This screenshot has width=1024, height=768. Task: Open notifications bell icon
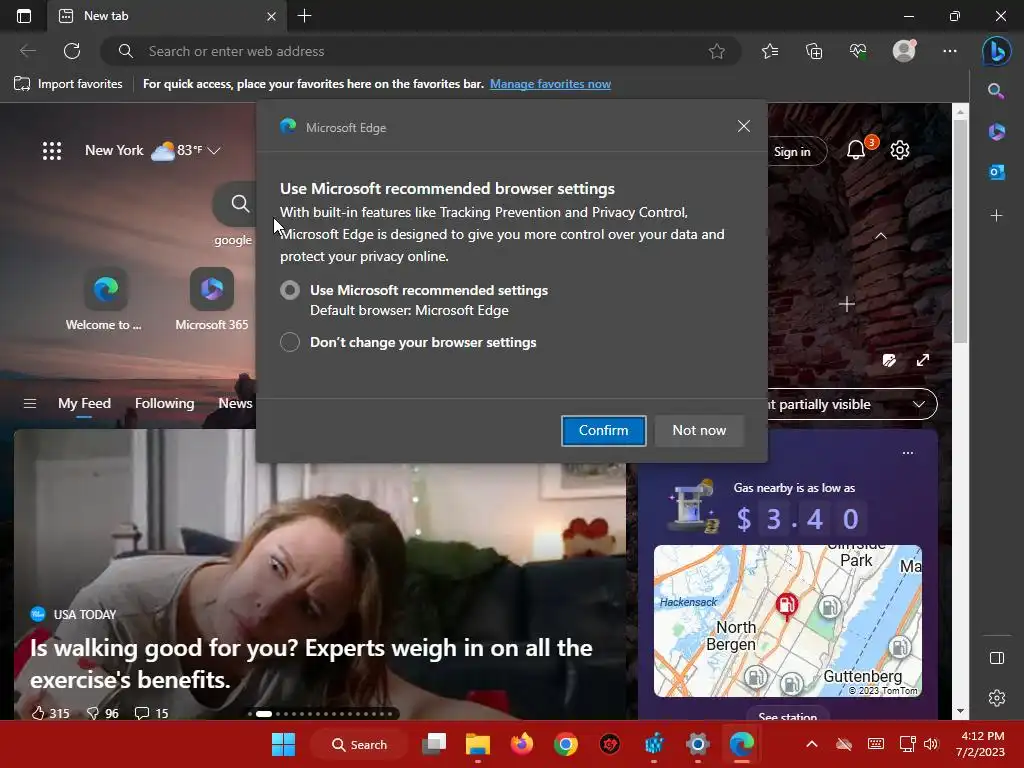click(x=856, y=150)
